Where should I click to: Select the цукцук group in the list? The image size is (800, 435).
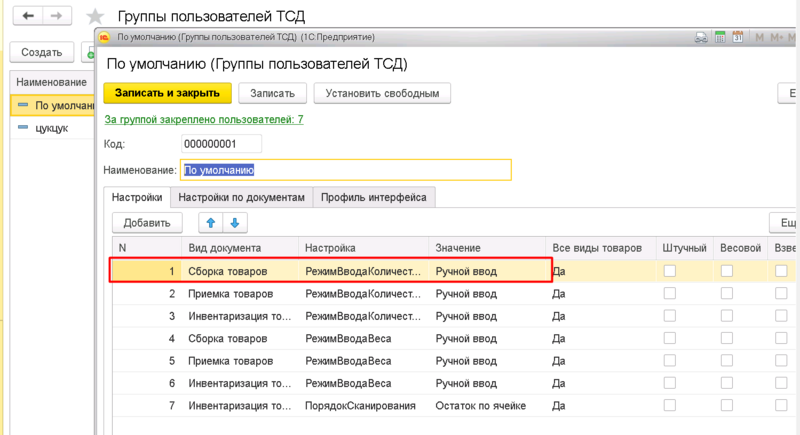coord(51,128)
